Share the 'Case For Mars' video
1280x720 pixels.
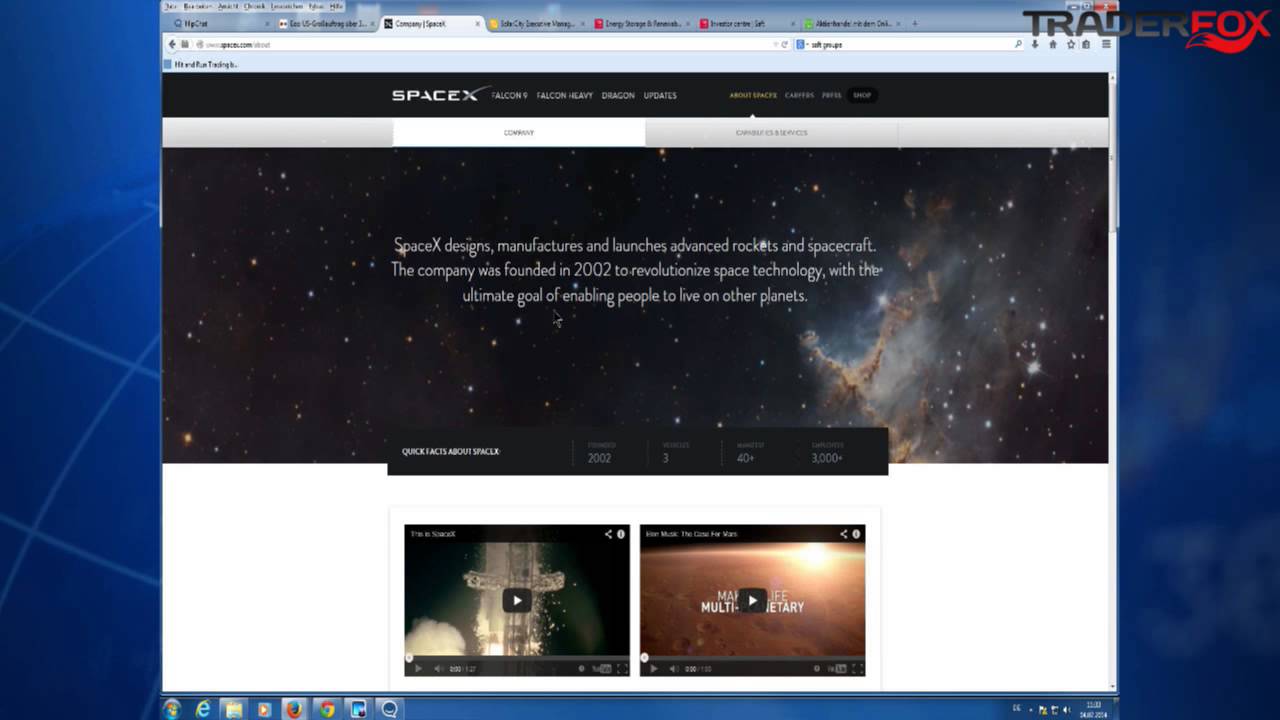point(843,534)
